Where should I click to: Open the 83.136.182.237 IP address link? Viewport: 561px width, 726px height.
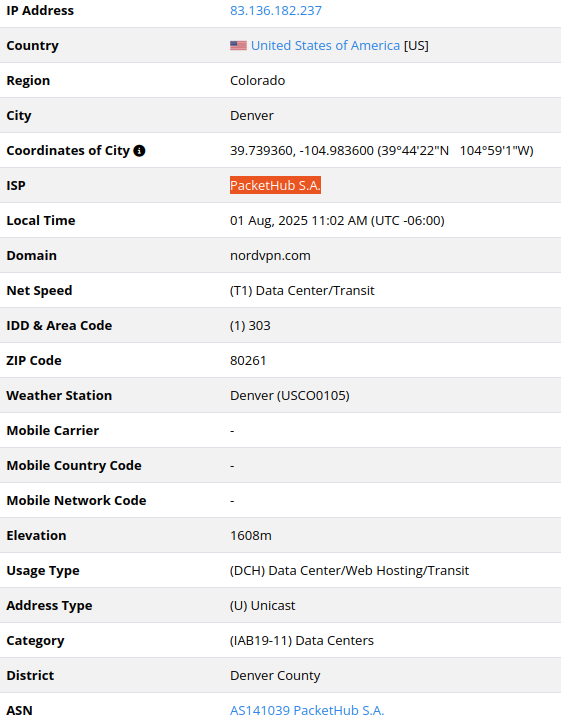tap(276, 10)
